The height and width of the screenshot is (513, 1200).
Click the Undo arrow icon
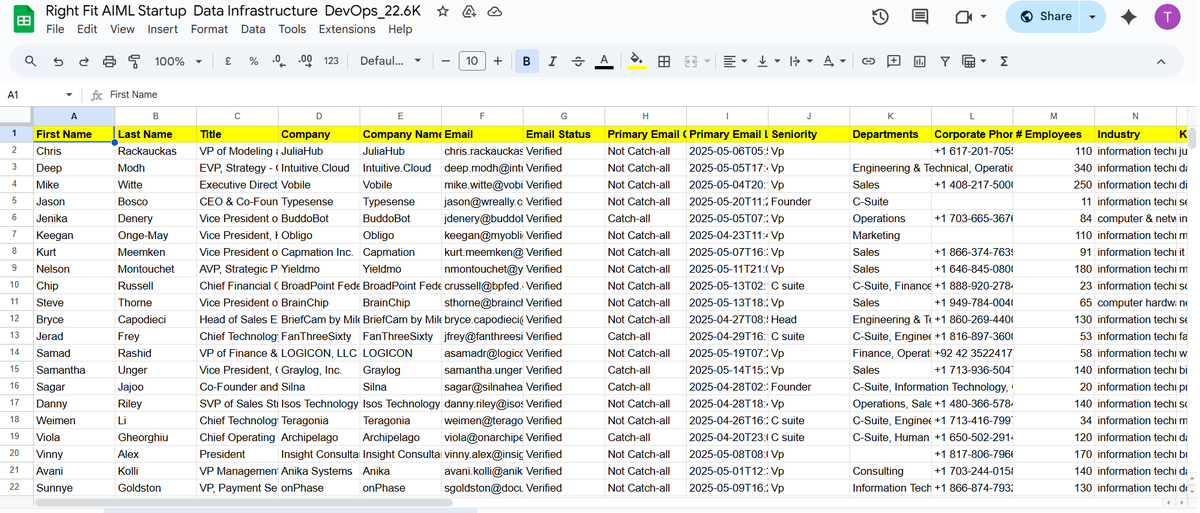[58, 61]
